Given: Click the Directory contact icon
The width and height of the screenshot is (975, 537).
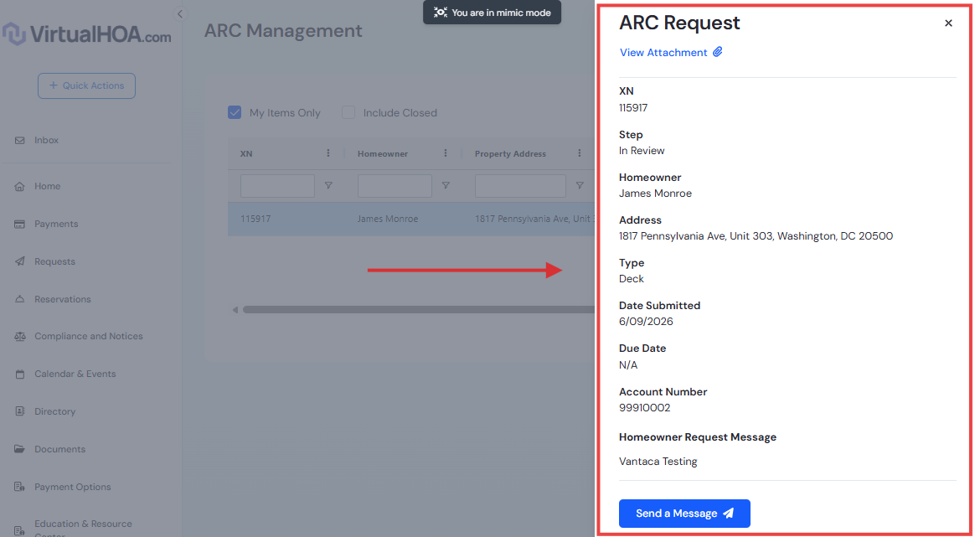Looking at the screenshot, I should tap(19, 411).
